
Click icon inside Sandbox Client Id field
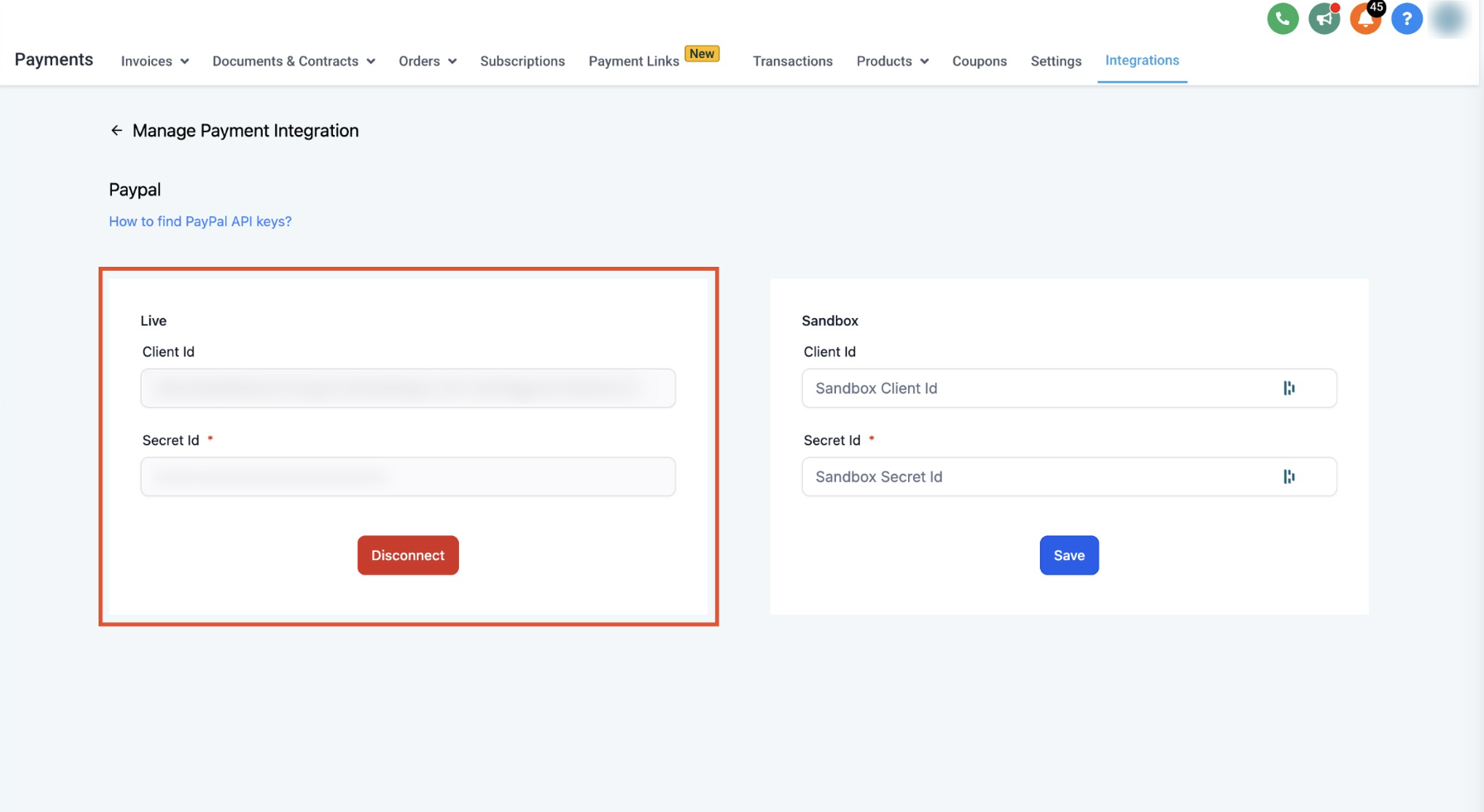[x=1288, y=388]
